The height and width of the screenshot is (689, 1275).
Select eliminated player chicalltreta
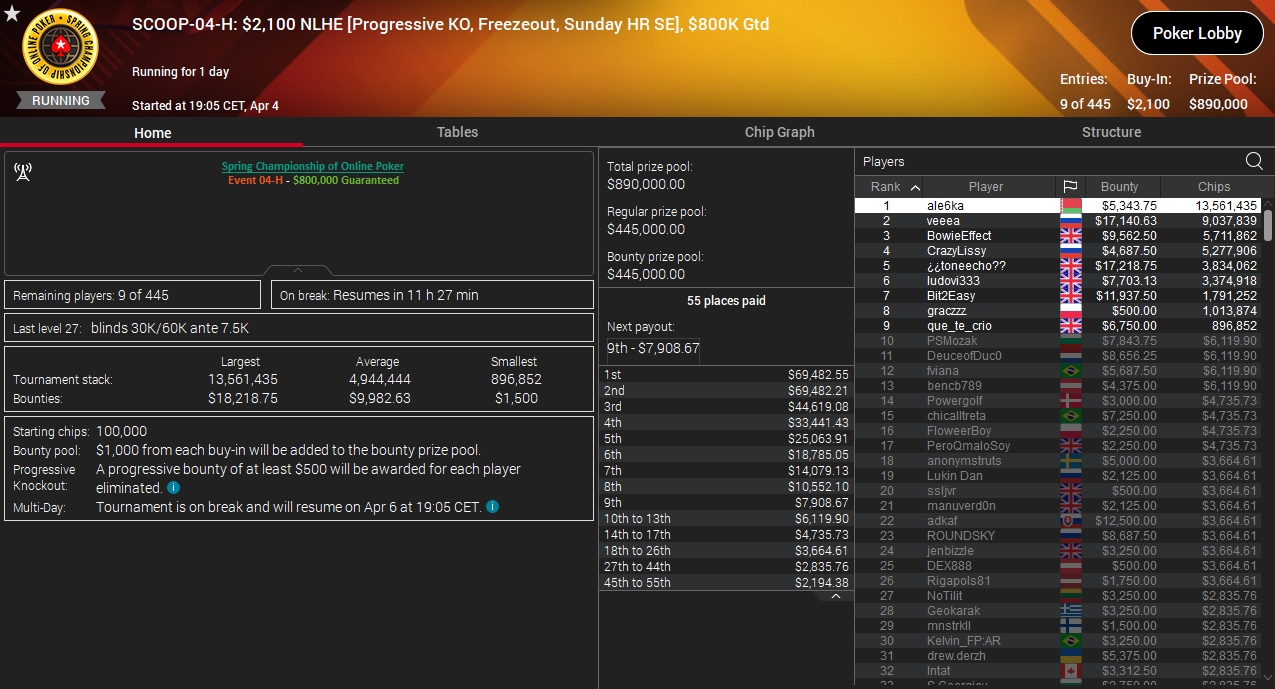pos(1058,416)
